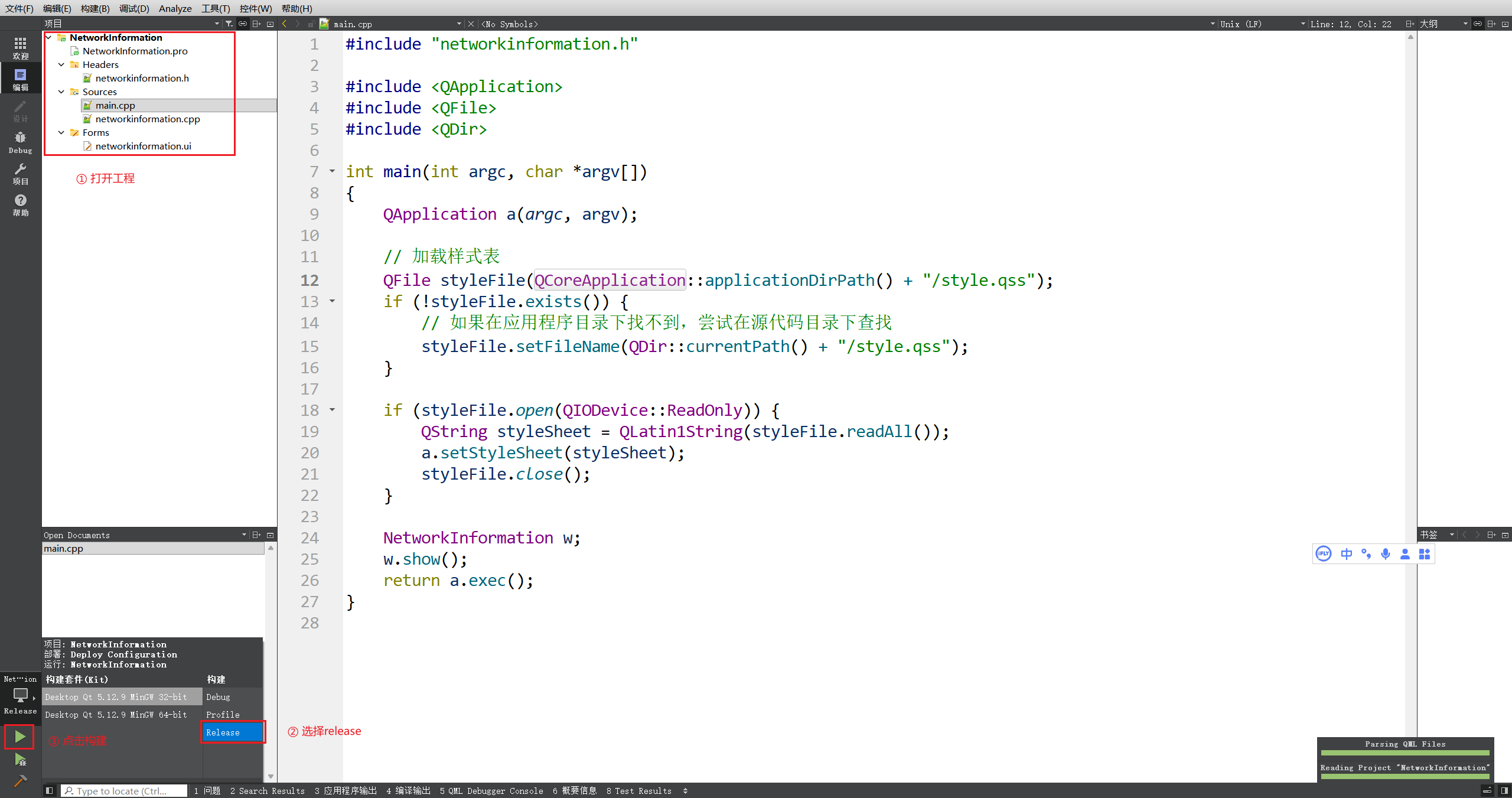Click the filter tree funnel icon

[229, 24]
